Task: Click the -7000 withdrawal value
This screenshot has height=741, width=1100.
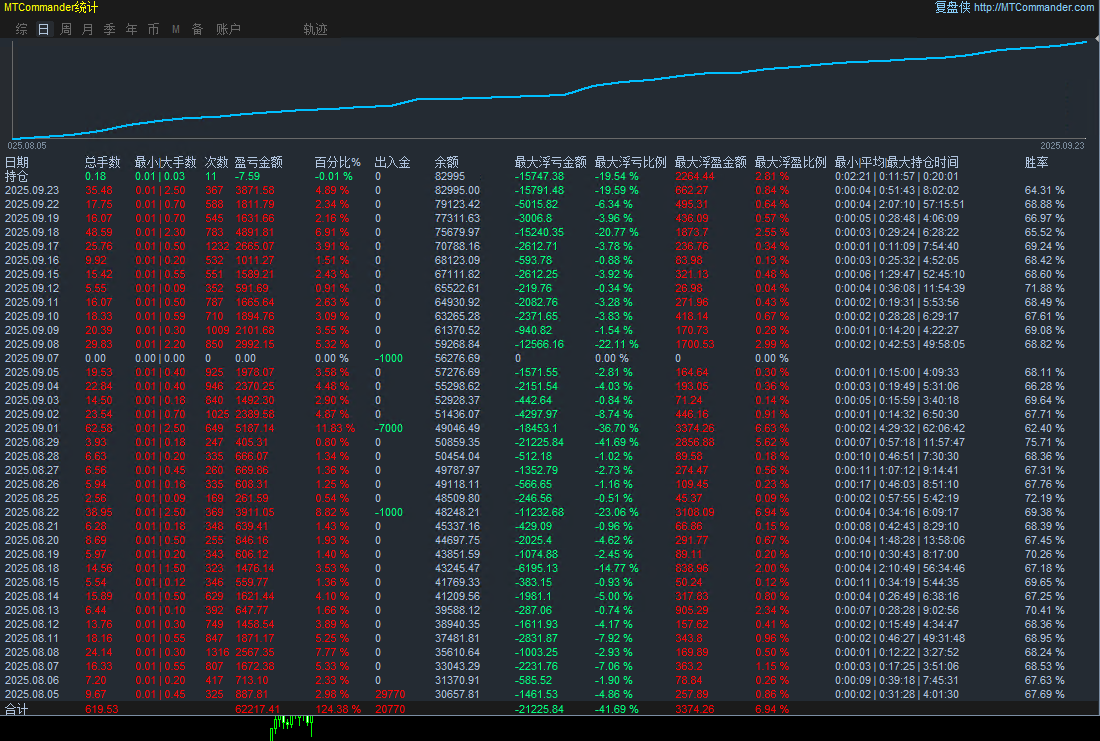Action: (389, 428)
